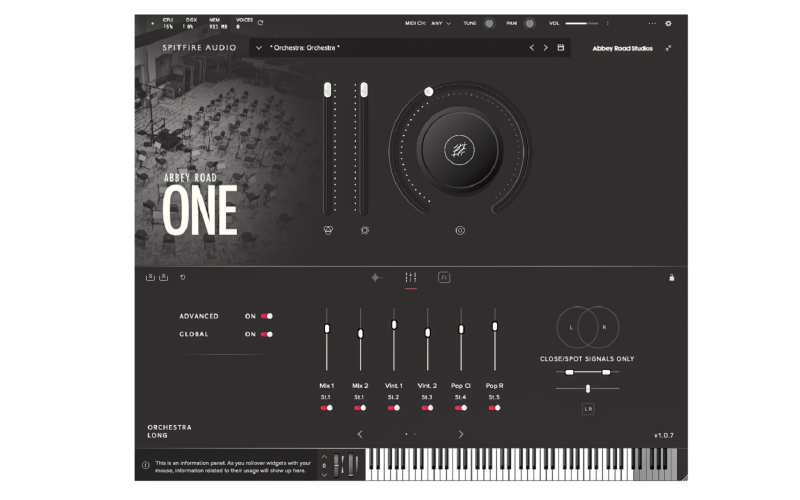Image resolution: width=800 pixels, height=500 pixels.
Task: Click the voices refresh icon
Action: pyautogui.click(x=260, y=22)
